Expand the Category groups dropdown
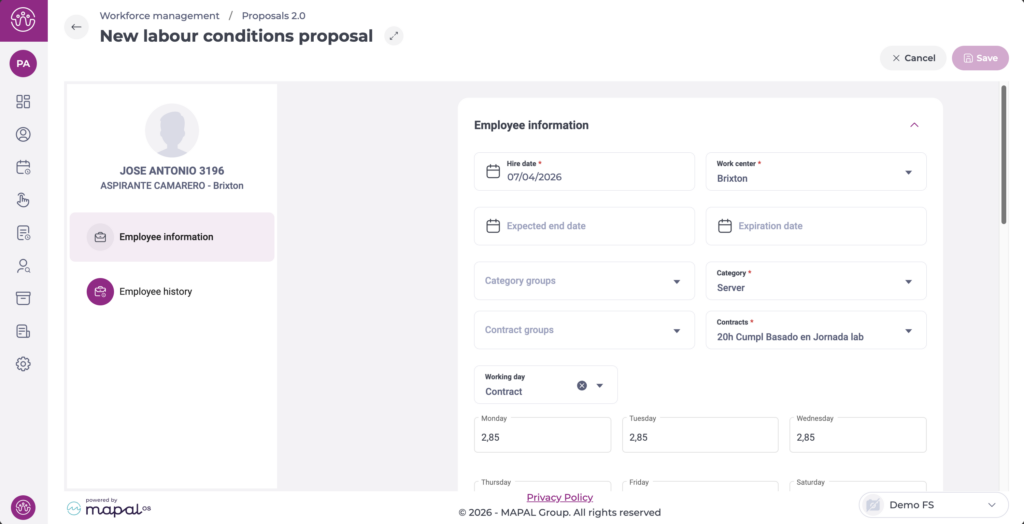The width and height of the screenshot is (1024, 524). 584,281
